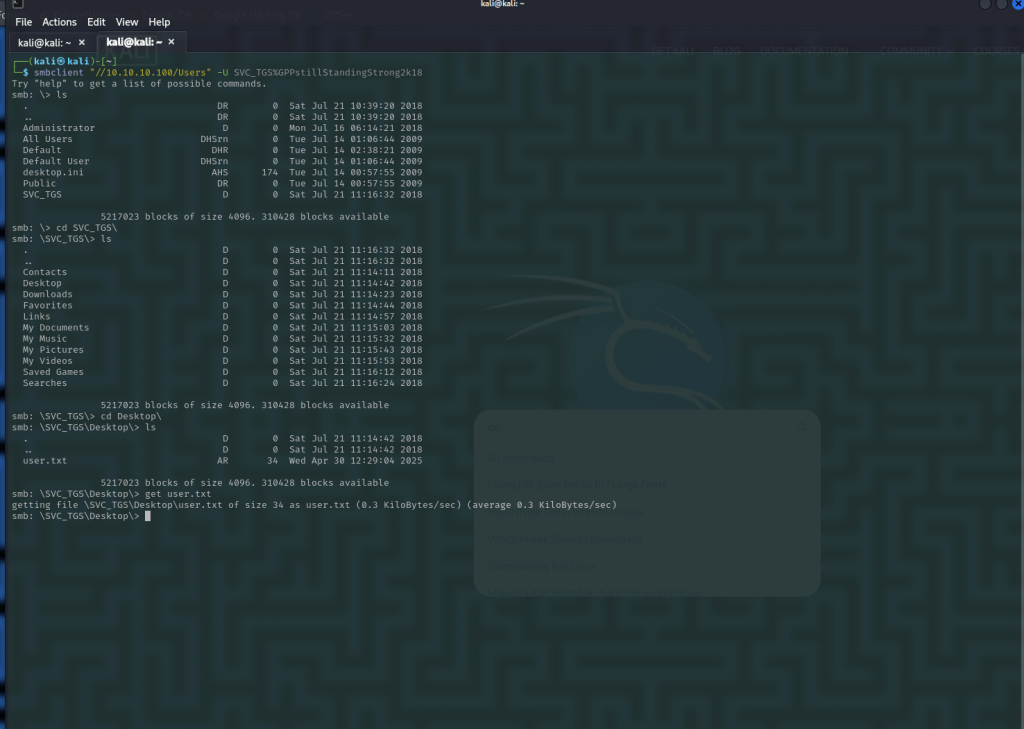Close the first terminal tab
The image size is (1024, 729).
tap(82, 42)
